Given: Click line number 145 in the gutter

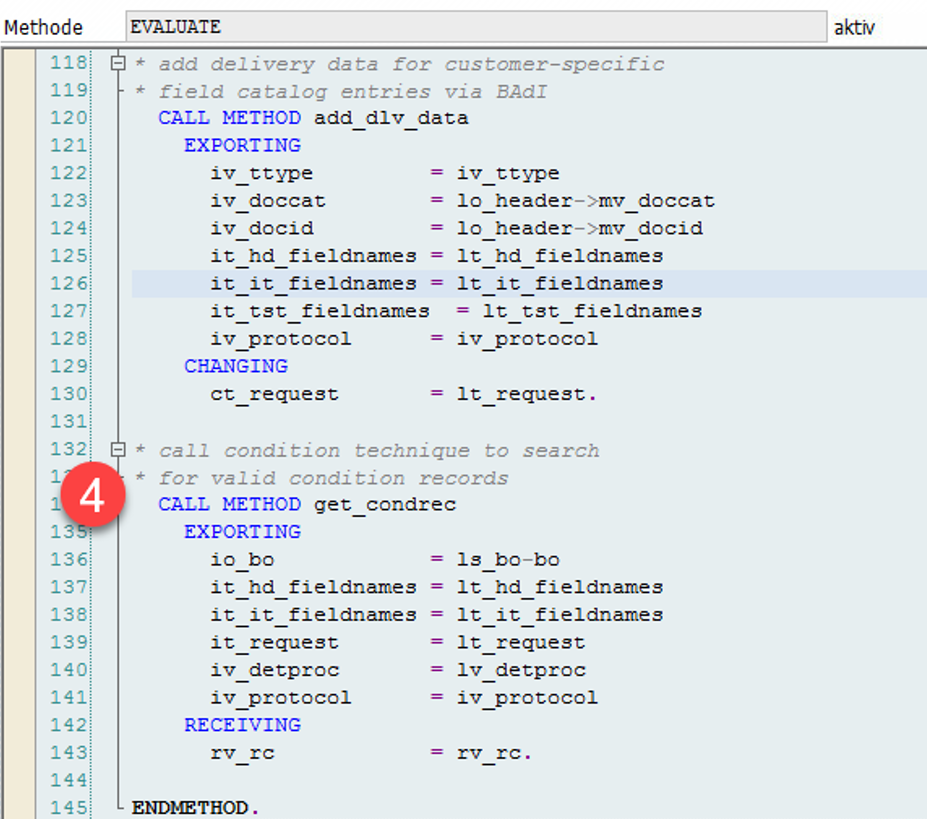Looking at the screenshot, I should point(69,807).
